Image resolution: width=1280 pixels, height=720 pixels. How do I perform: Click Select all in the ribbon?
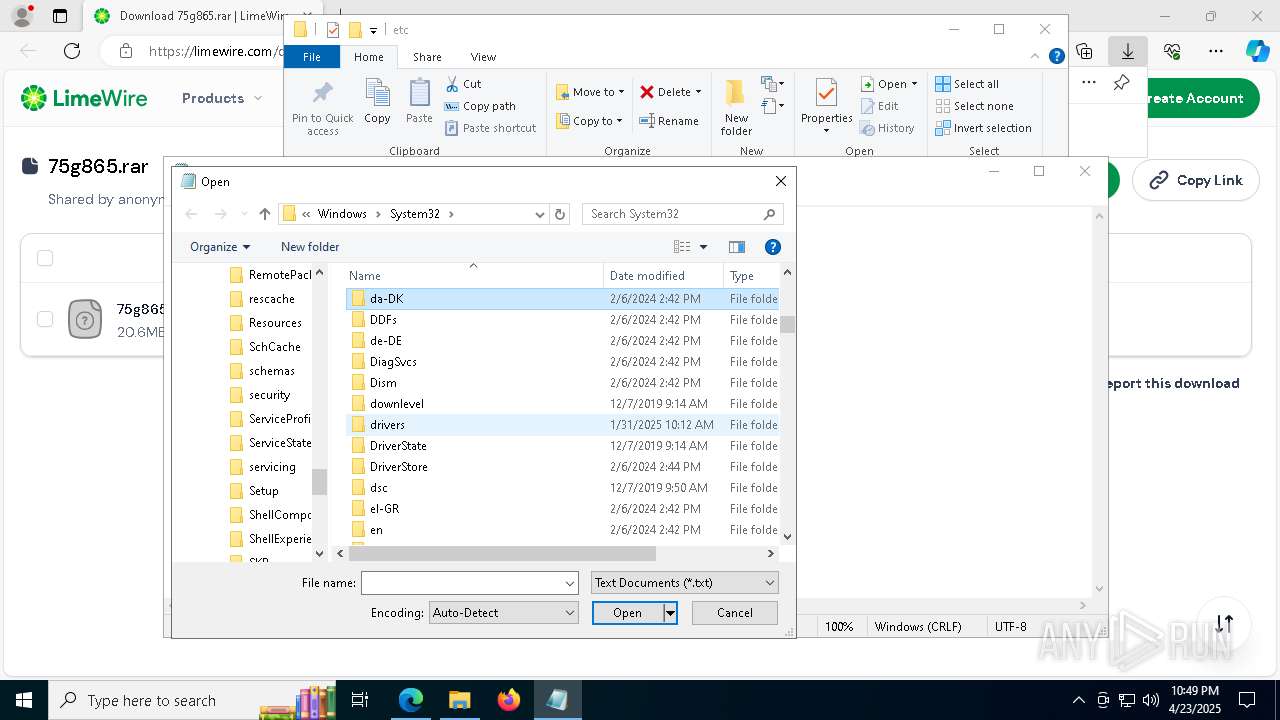pyautogui.click(x=966, y=84)
